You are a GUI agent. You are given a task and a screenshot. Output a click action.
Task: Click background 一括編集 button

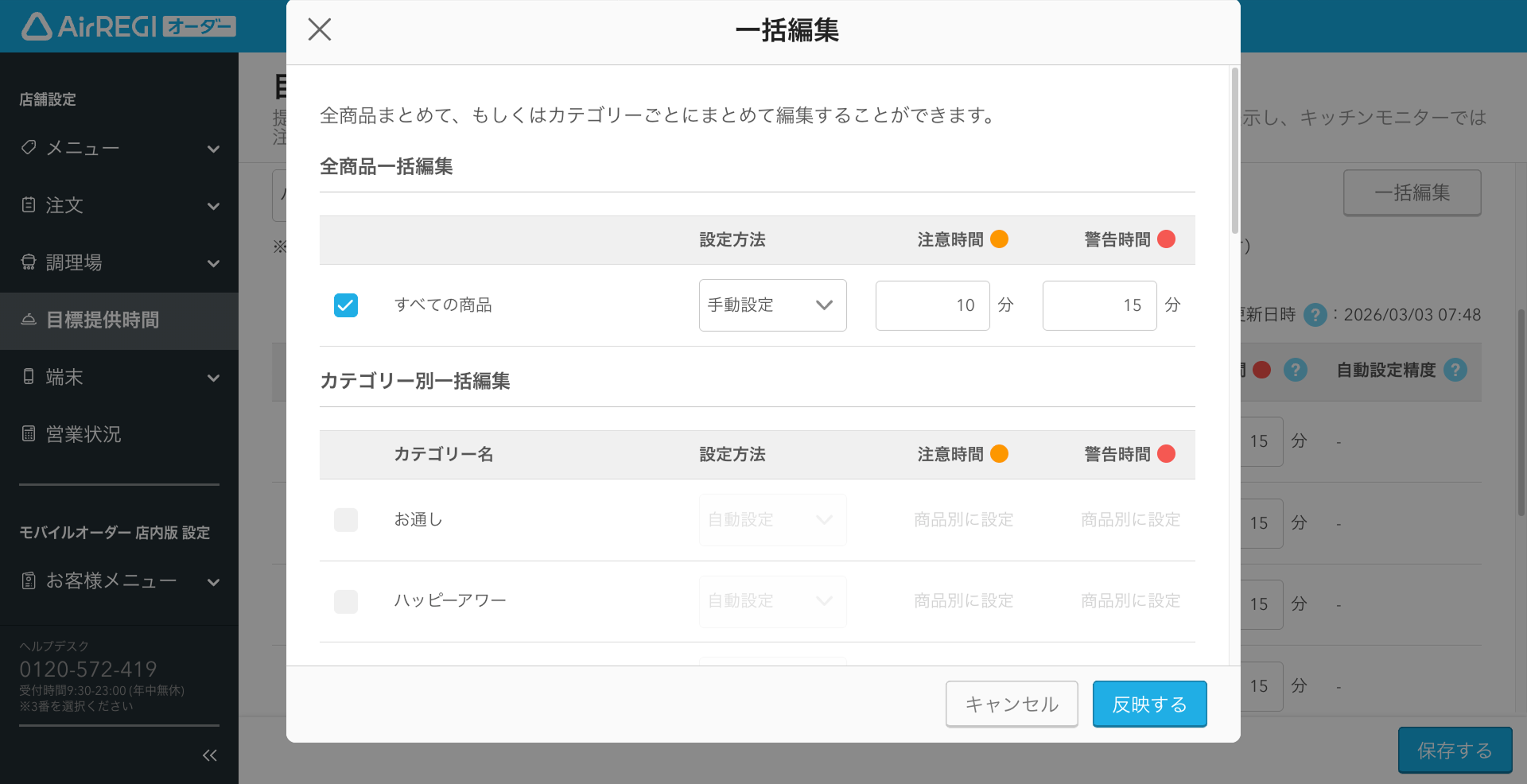[x=1412, y=192]
